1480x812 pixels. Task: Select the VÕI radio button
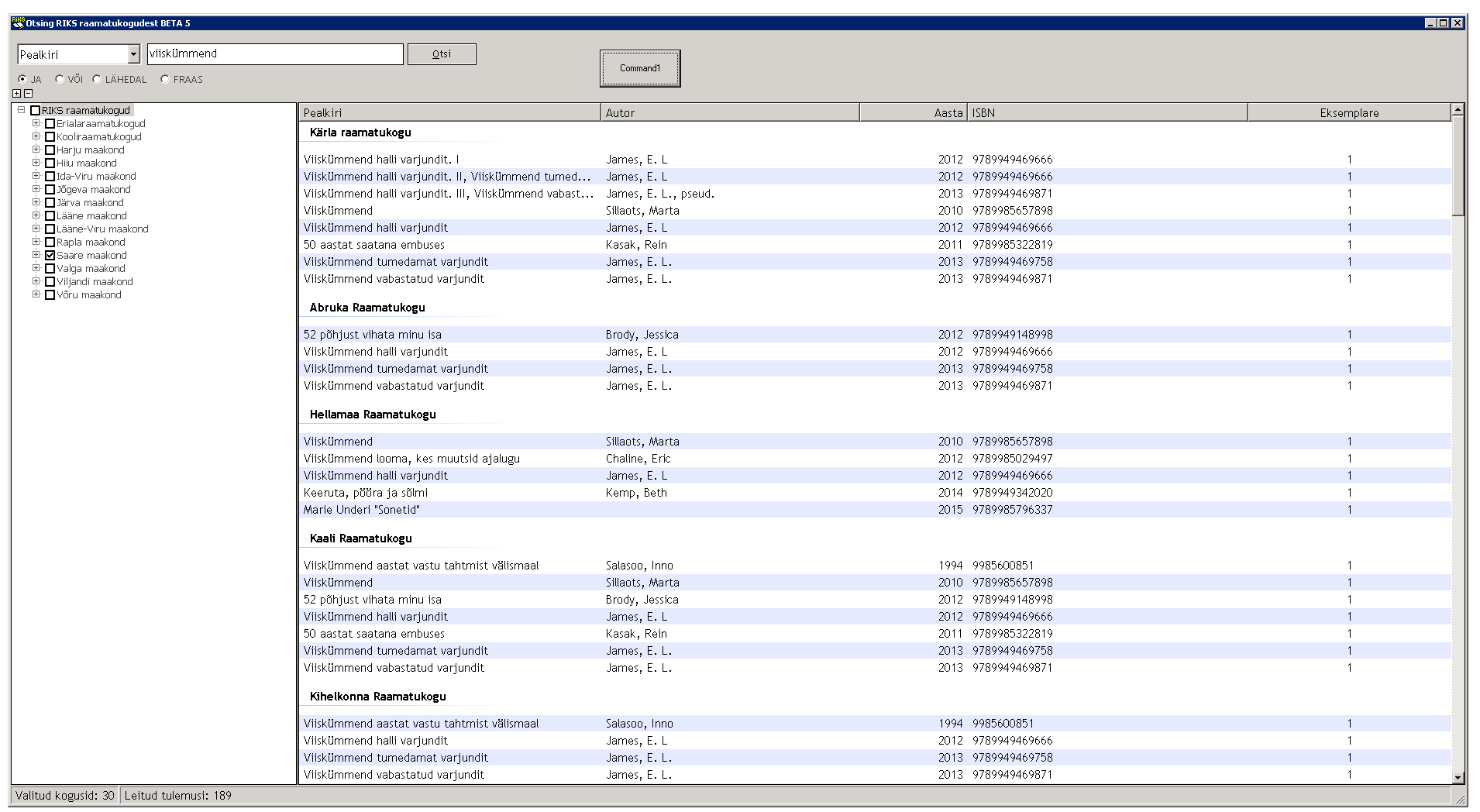click(60, 79)
